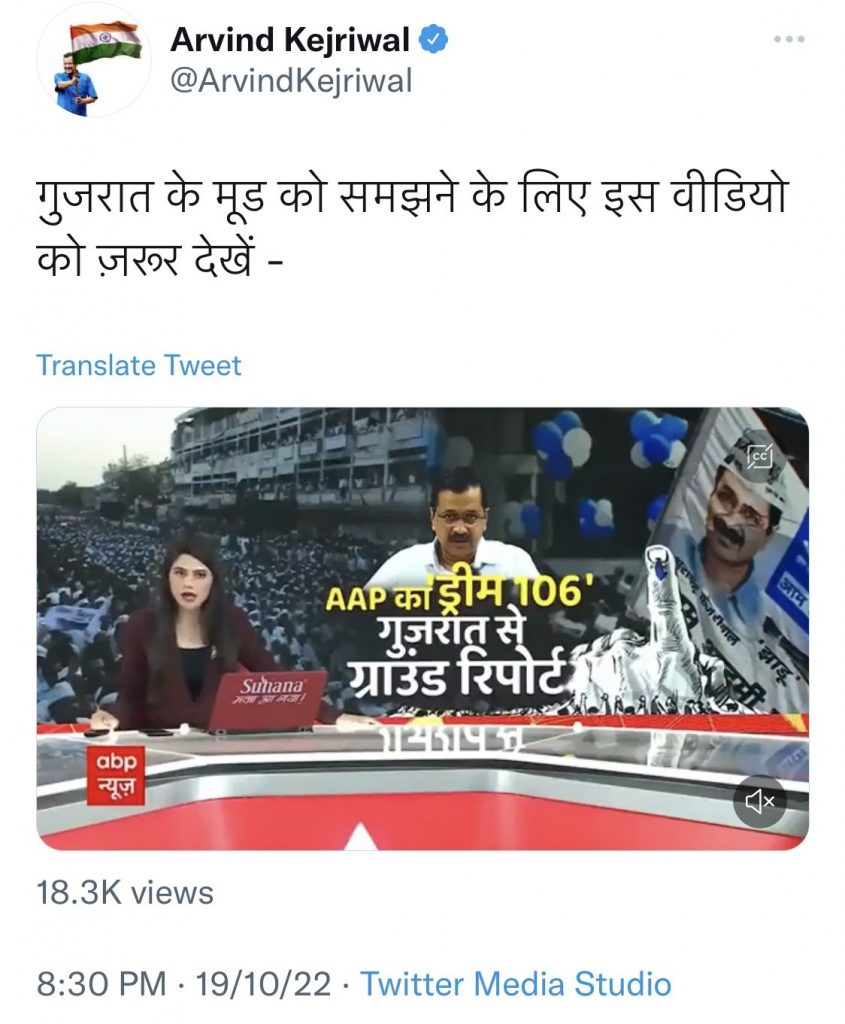Click the abp news logo in video

click(116, 775)
